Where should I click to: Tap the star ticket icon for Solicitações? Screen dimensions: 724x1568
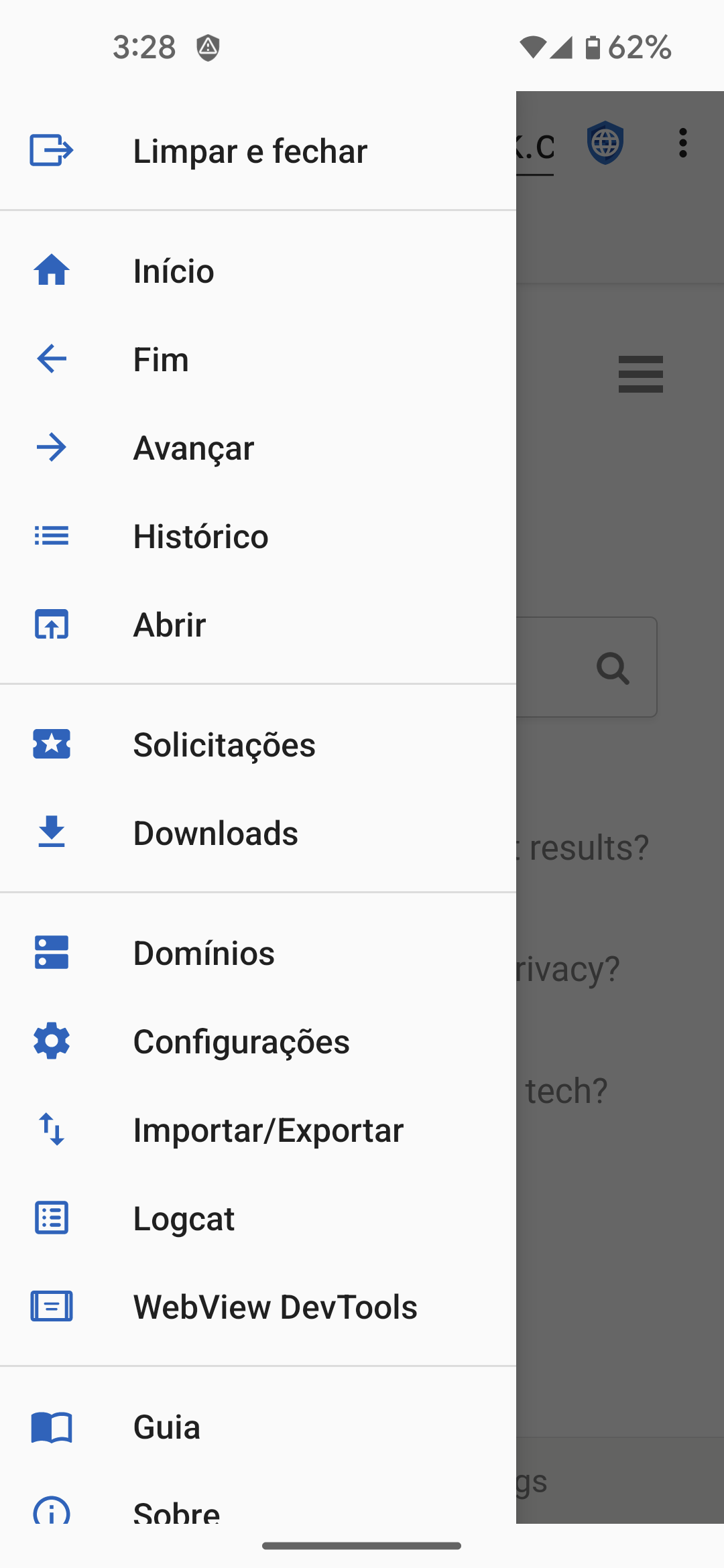tap(51, 744)
